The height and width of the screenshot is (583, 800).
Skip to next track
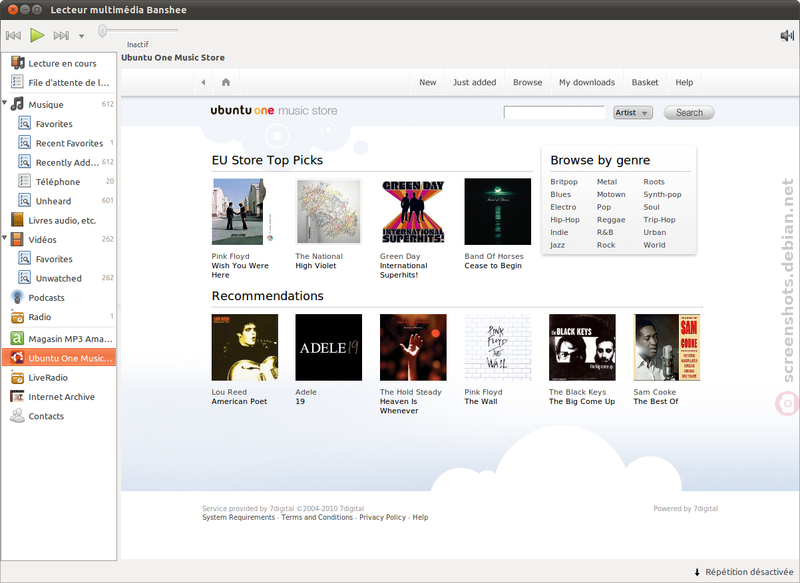coord(61,35)
